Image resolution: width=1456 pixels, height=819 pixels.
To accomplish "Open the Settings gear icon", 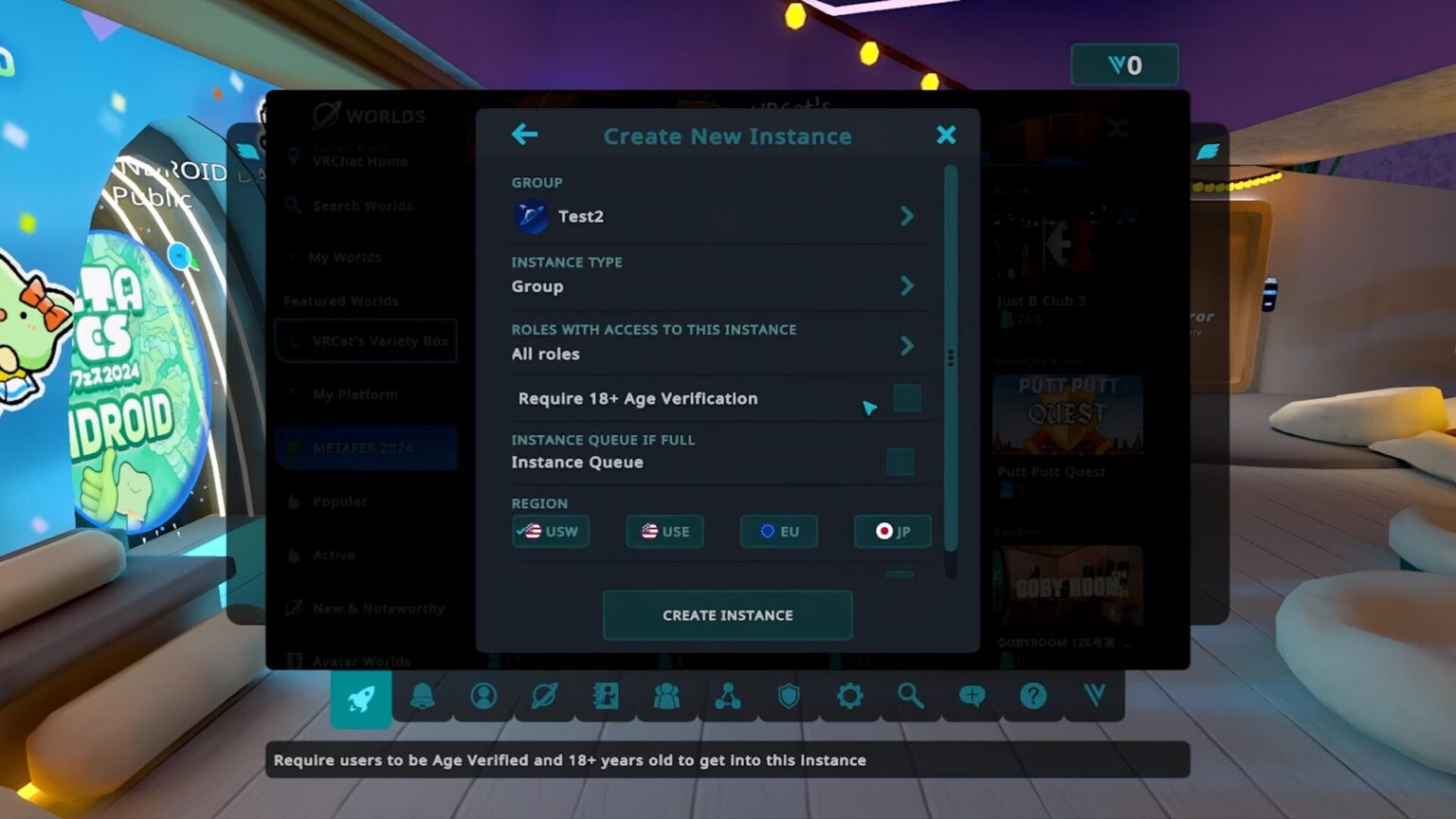I will click(849, 697).
